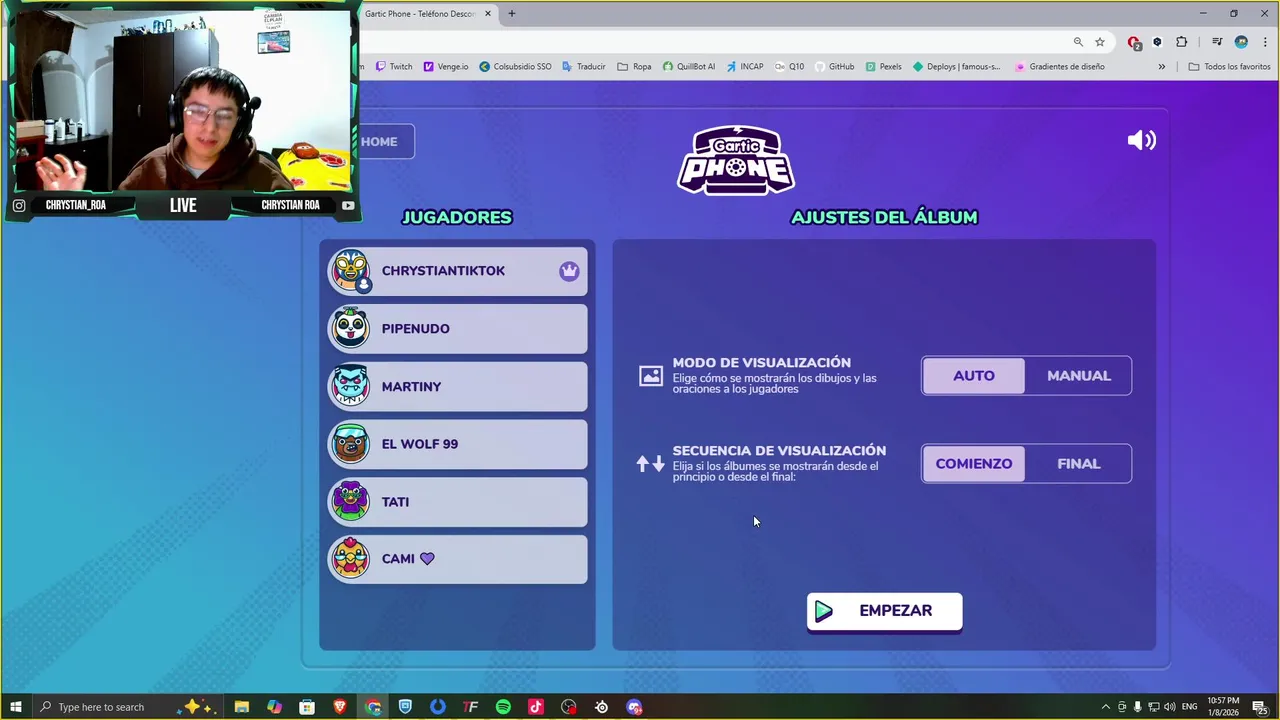Open the ENG language indicator

coord(1189,707)
